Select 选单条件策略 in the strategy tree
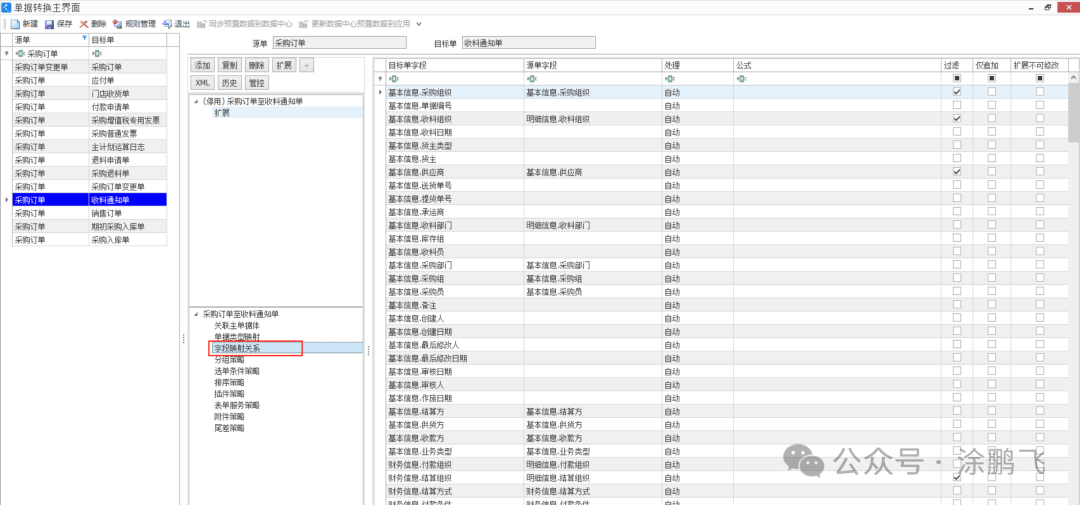This screenshot has height=505, width=1080. pos(236,371)
